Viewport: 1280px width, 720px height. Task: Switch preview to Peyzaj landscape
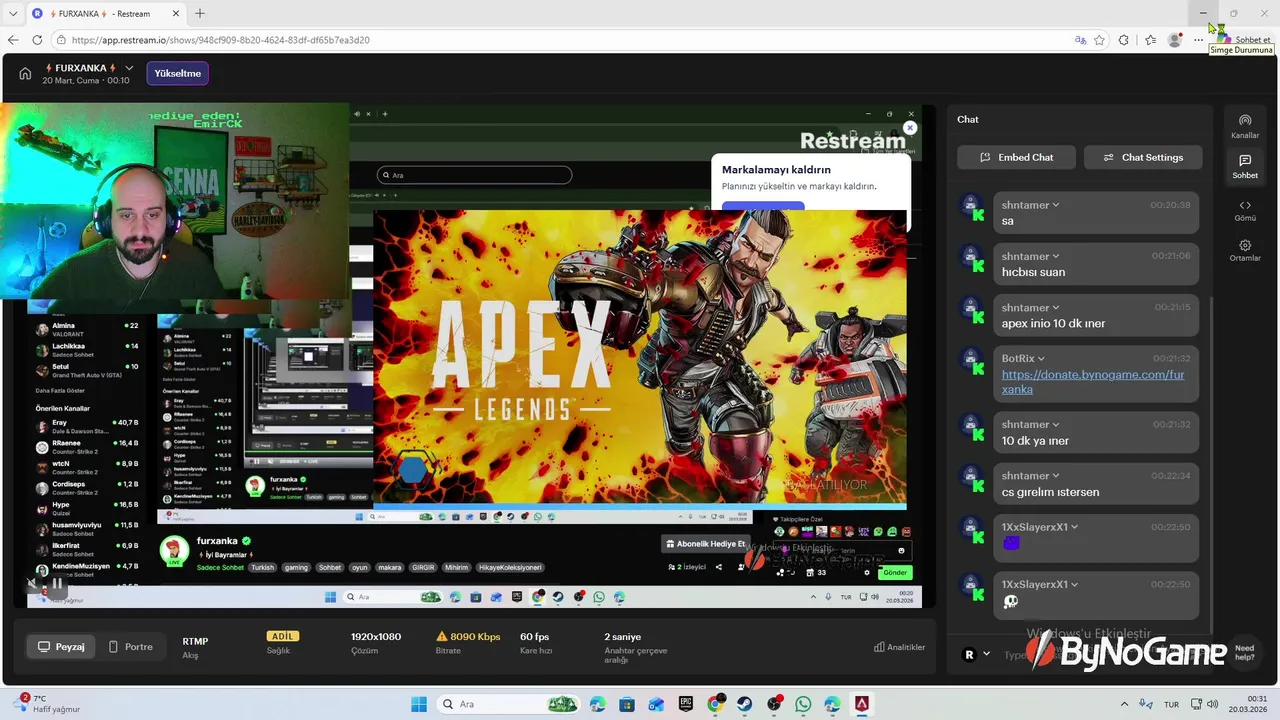60,647
